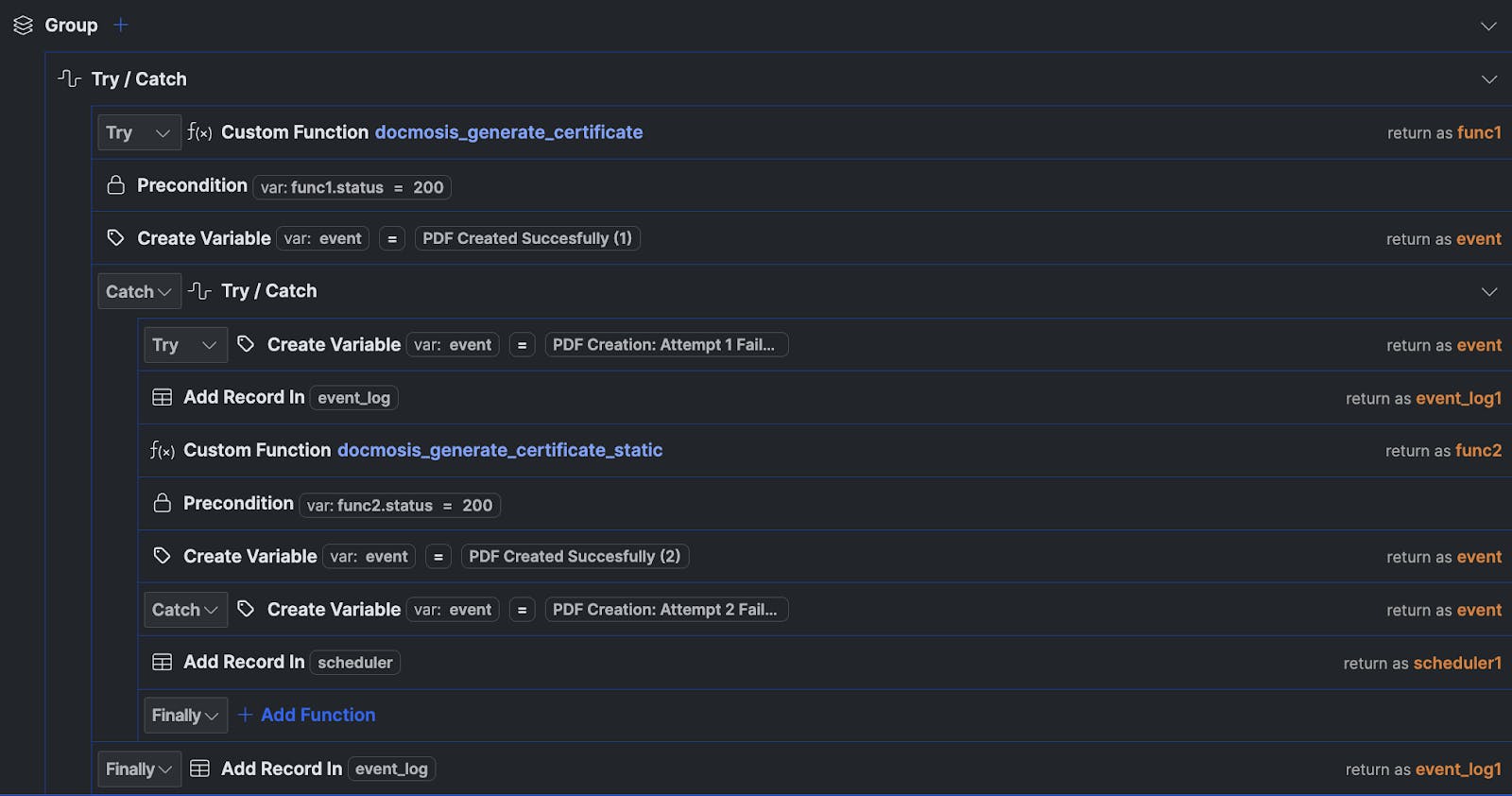This screenshot has height=796, width=1512.
Task: Click the event_log table chip in the Finally row
Action: point(391,770)
